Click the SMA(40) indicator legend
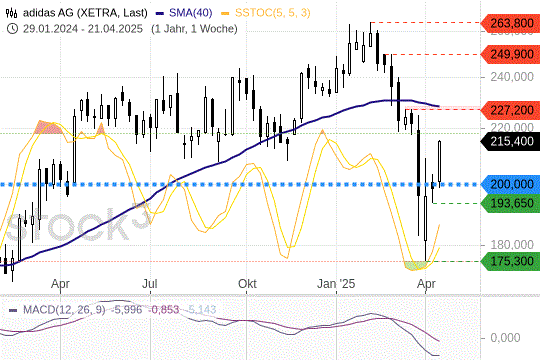The height and width of the screenshot is (360, 540). point(190,13)
